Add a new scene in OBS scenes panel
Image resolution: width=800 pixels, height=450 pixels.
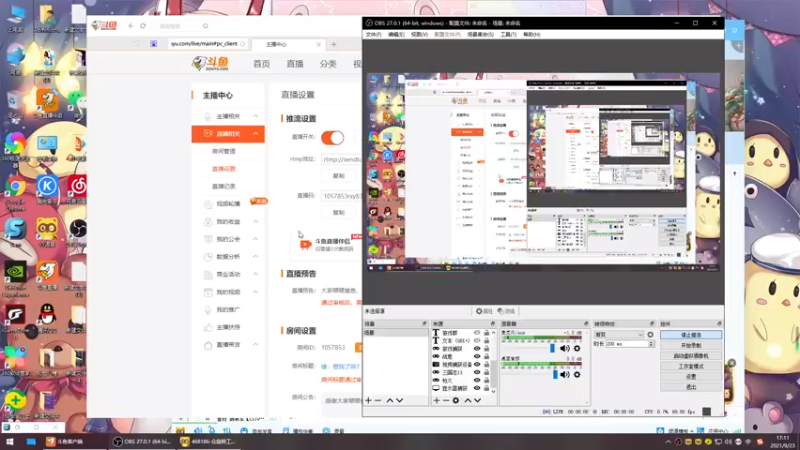(x=368, y=401)
